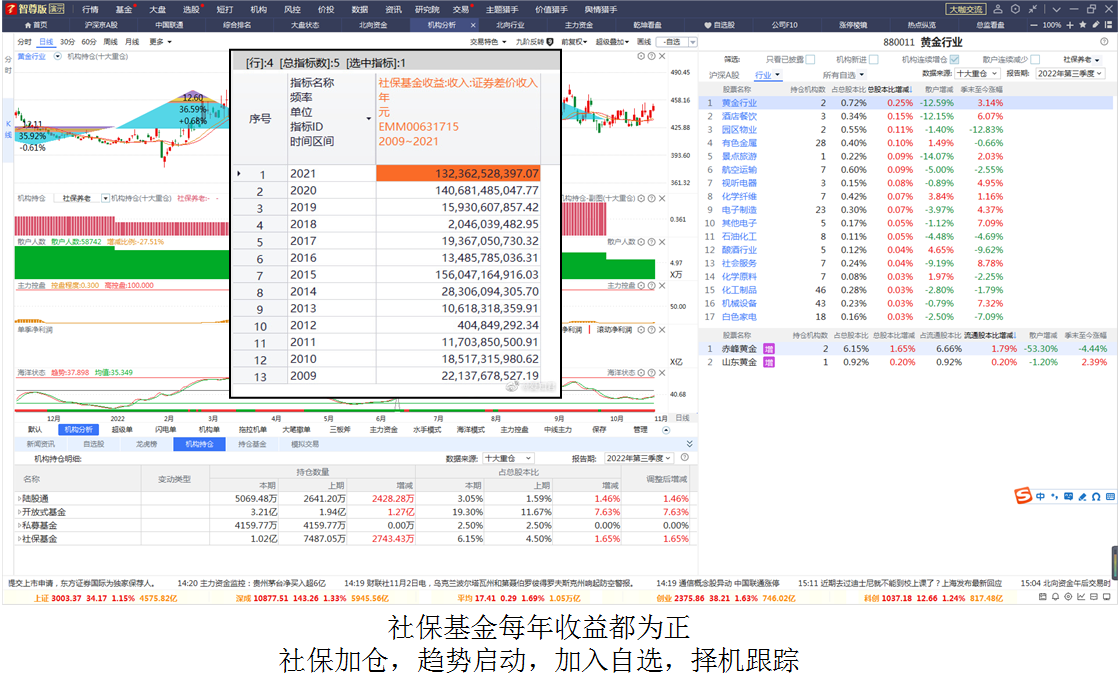
Task: Click the Sogou headphone icon
Action: click(1096, 496)
